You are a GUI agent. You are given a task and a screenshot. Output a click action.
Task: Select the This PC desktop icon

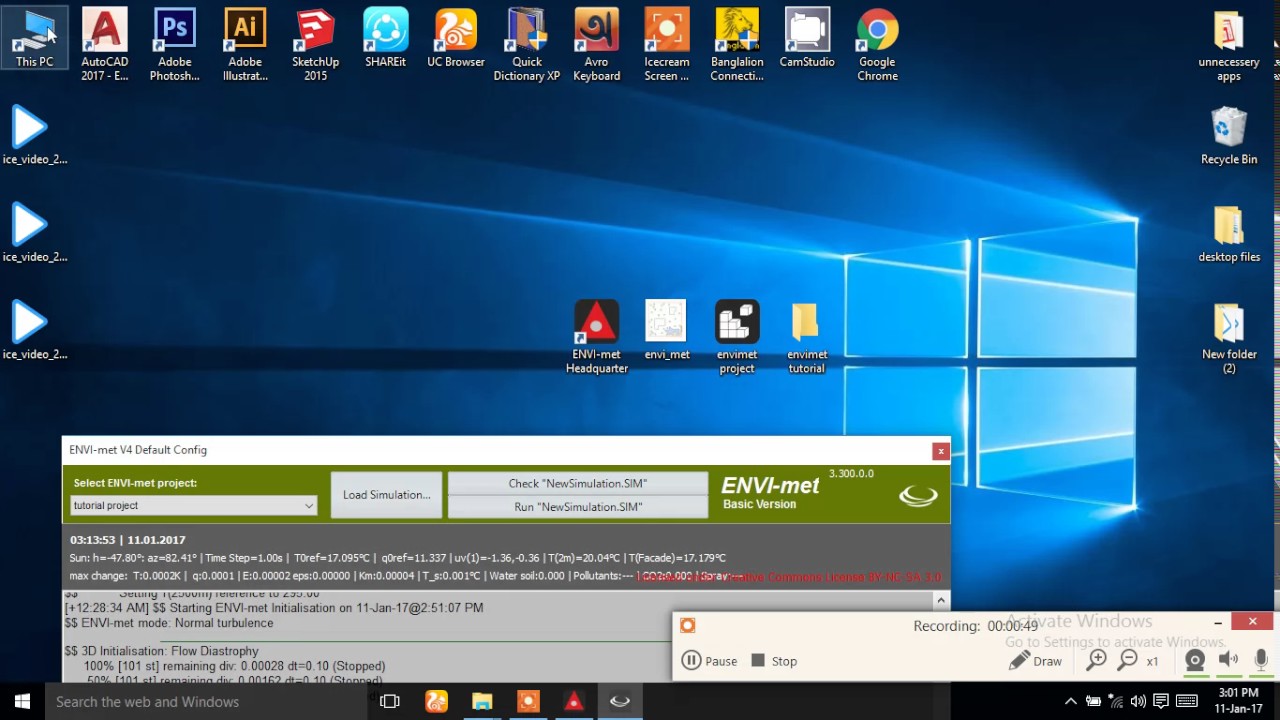pyautogui.click(x=35, y=38)
